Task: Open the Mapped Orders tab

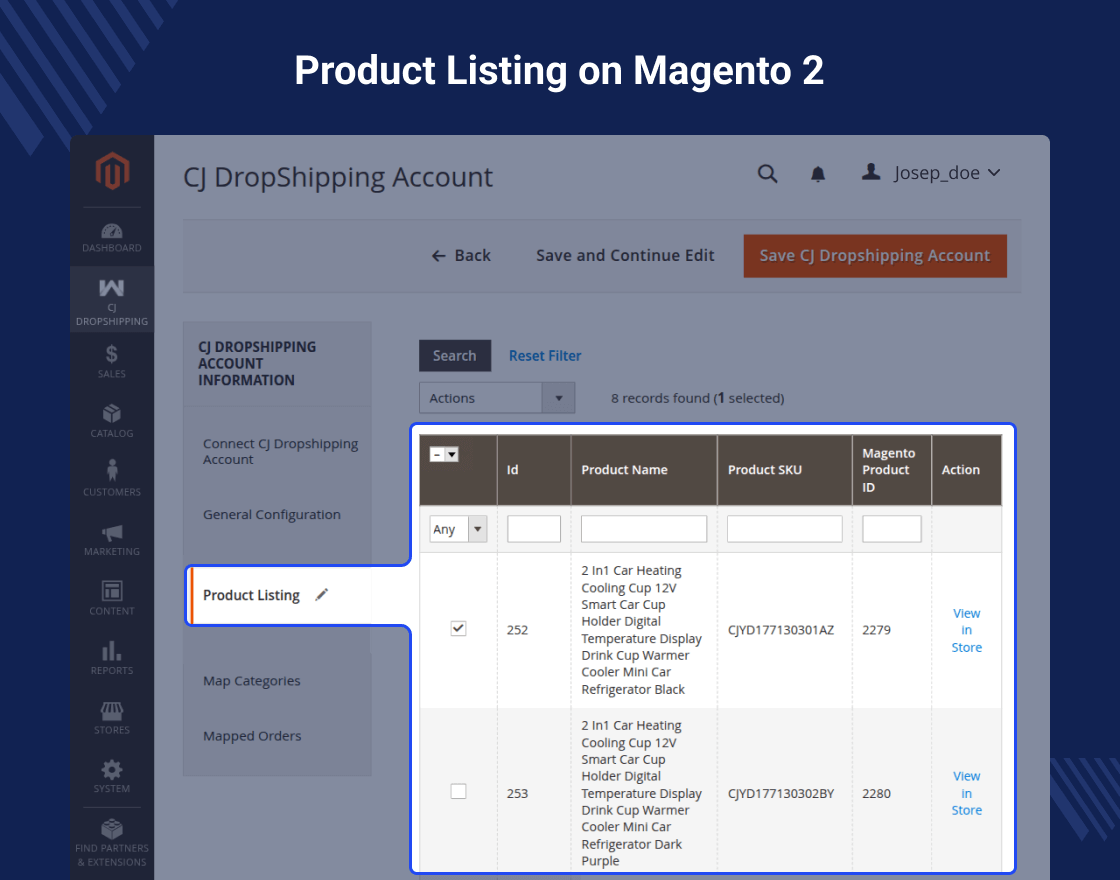Action: [252, 736]
